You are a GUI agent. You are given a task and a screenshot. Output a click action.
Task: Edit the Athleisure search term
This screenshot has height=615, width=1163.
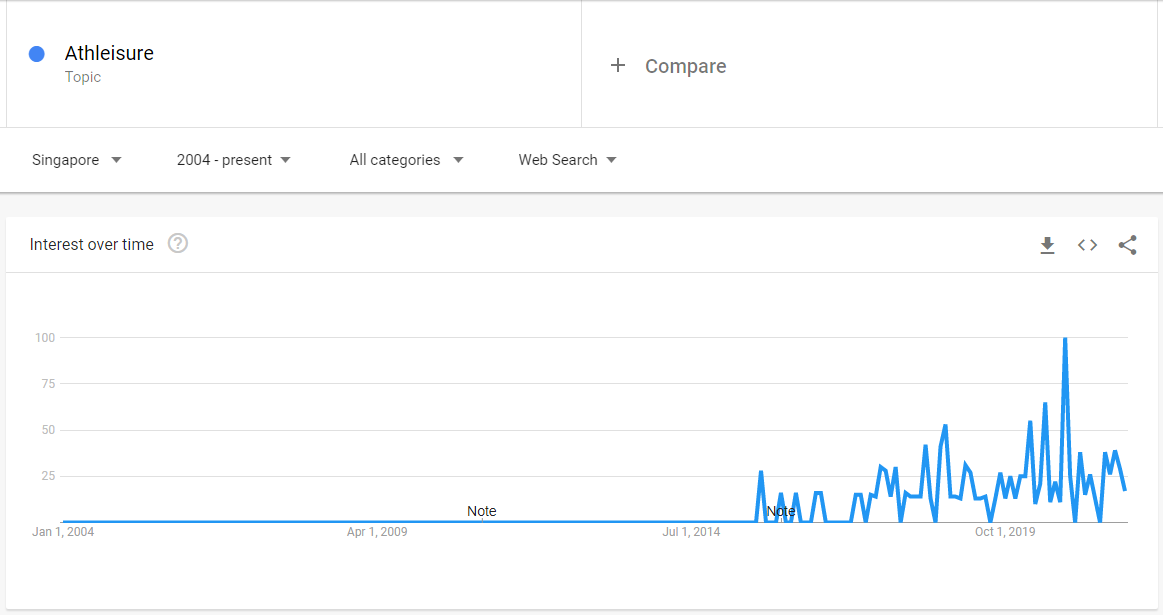pos(109,53)
